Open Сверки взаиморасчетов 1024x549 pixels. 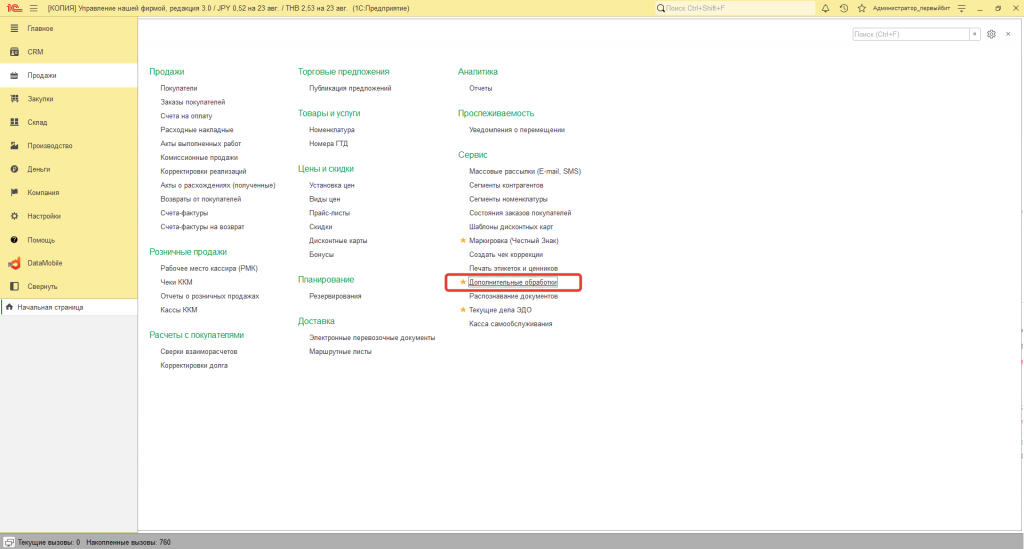(199, 351)
